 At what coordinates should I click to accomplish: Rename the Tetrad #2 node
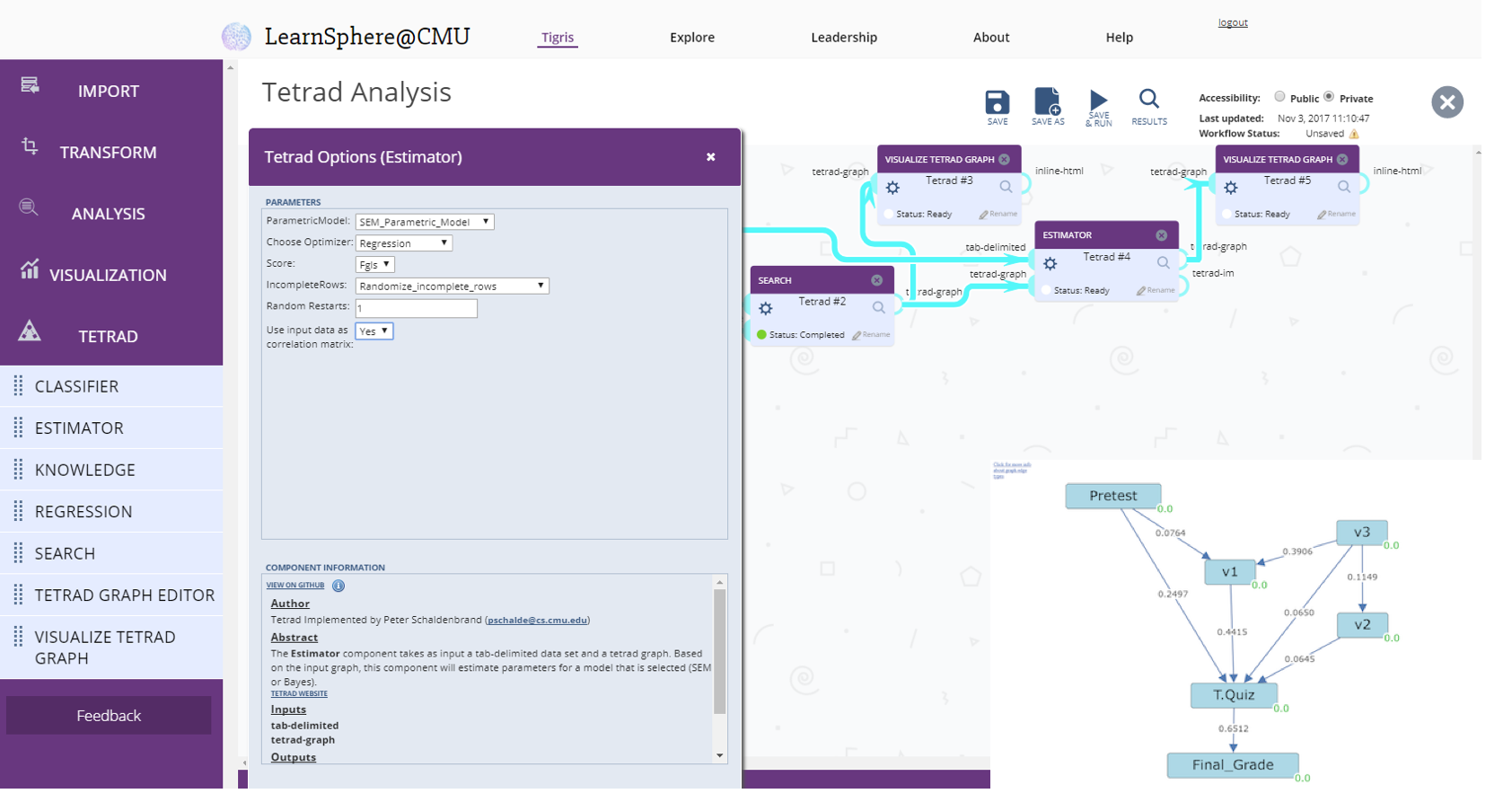coord(871,335)
